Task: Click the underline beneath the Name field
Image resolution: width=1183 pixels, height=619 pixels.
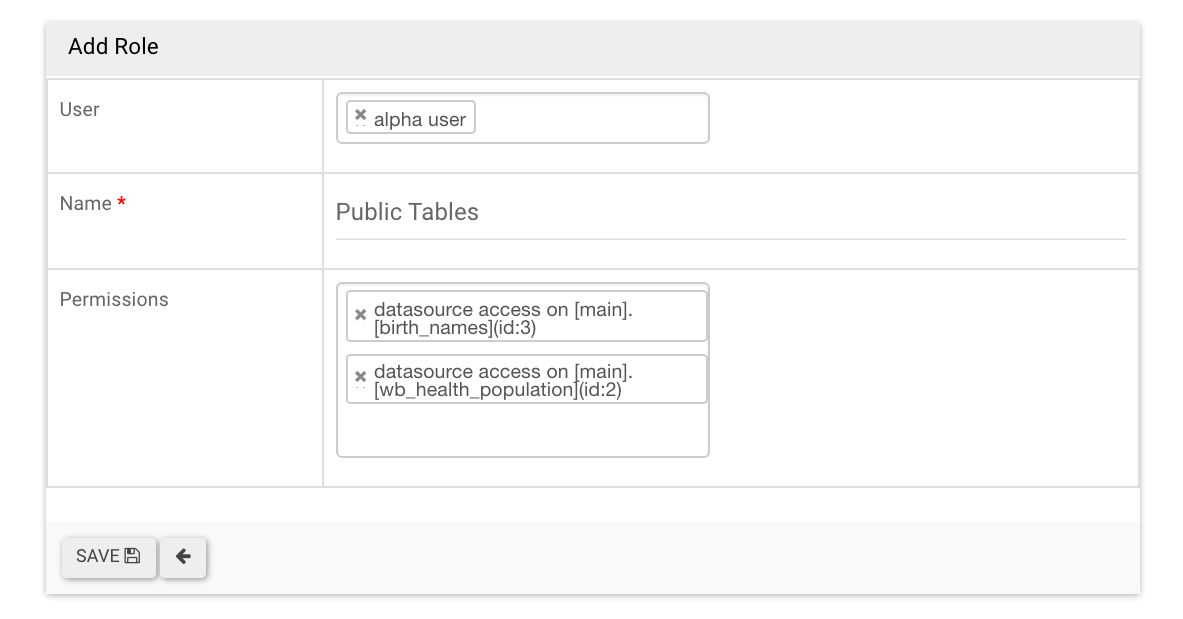Action: (x=730, y=239)
